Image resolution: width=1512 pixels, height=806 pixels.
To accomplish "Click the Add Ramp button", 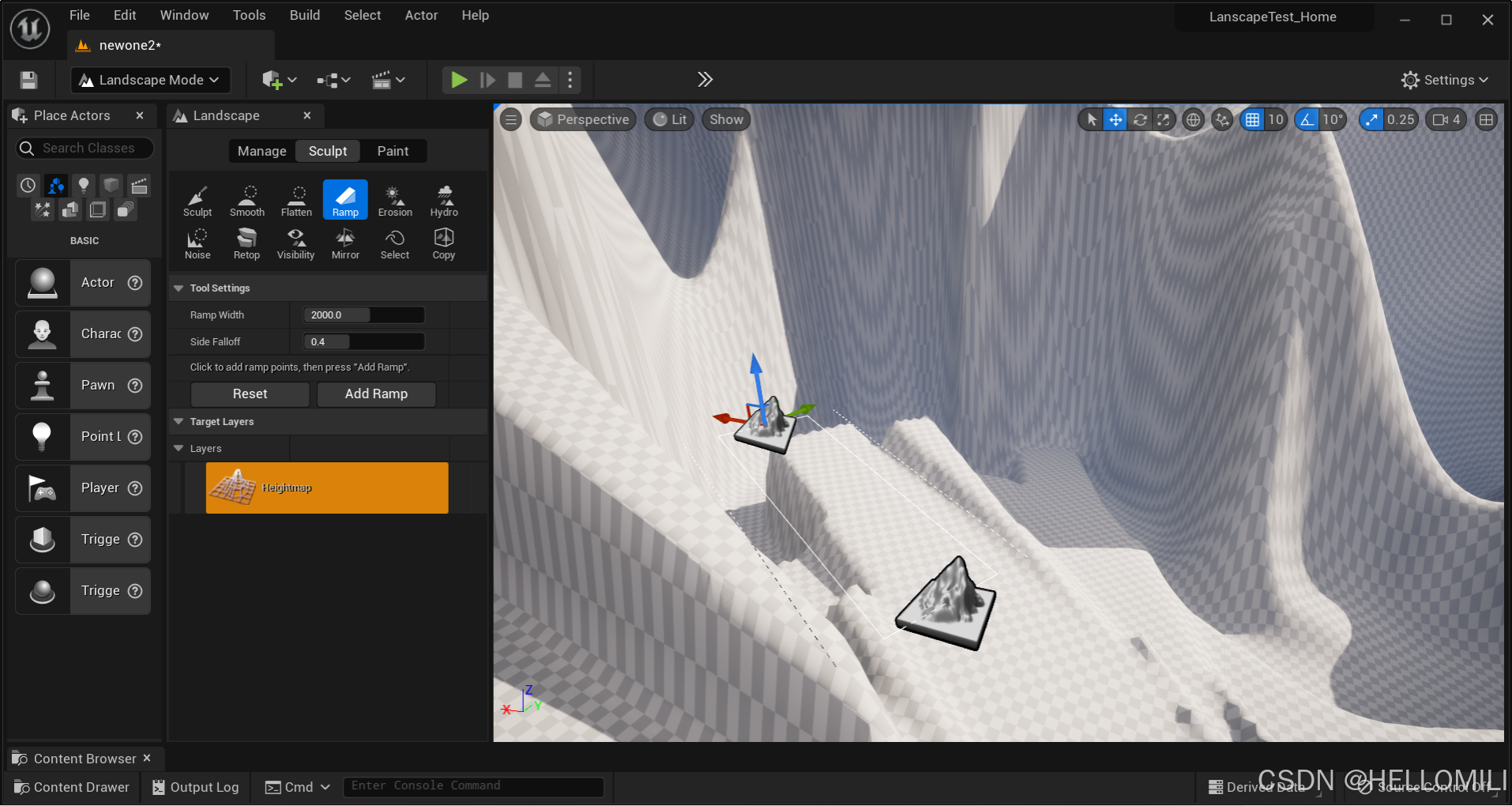I will click(376, 394).
